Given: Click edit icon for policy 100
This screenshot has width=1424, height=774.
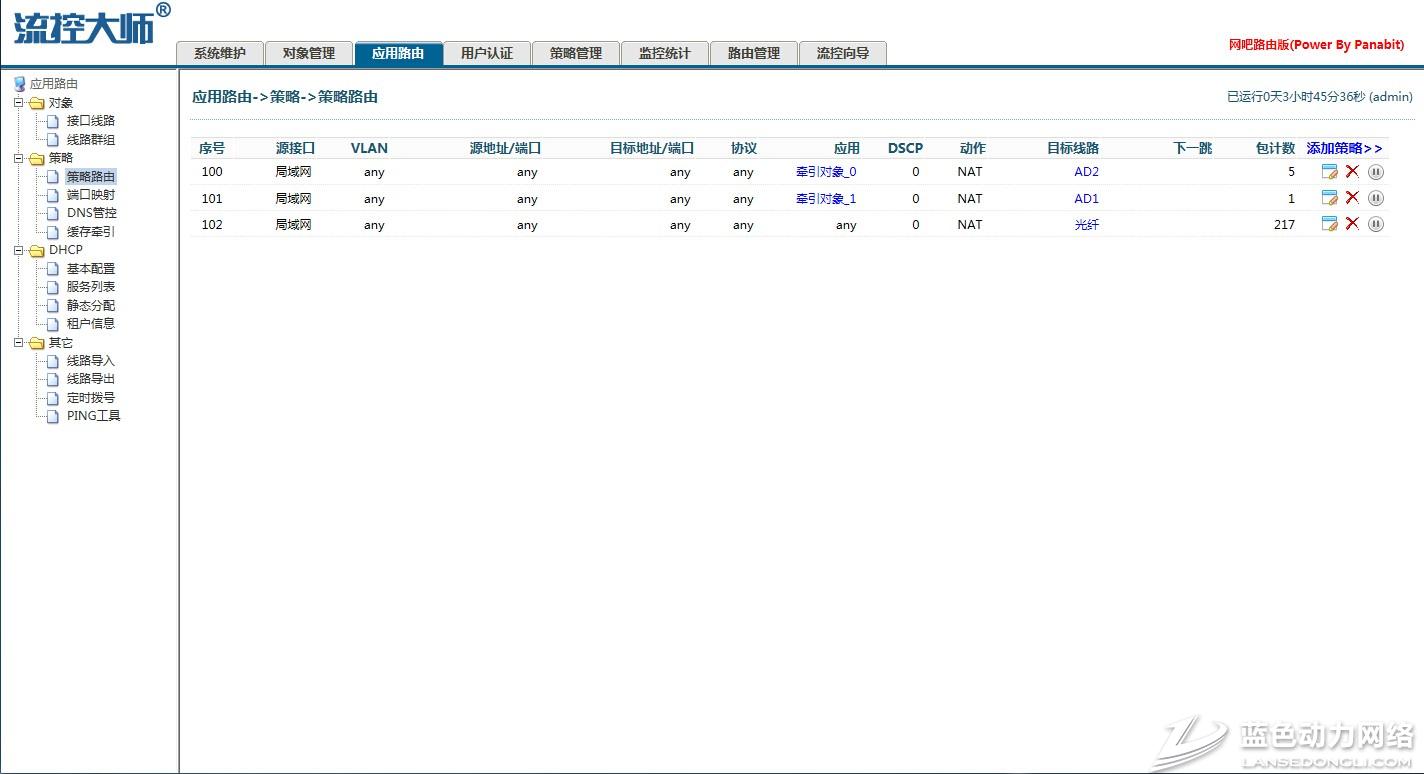Looking at the screenshot, I should point(1329,172).
